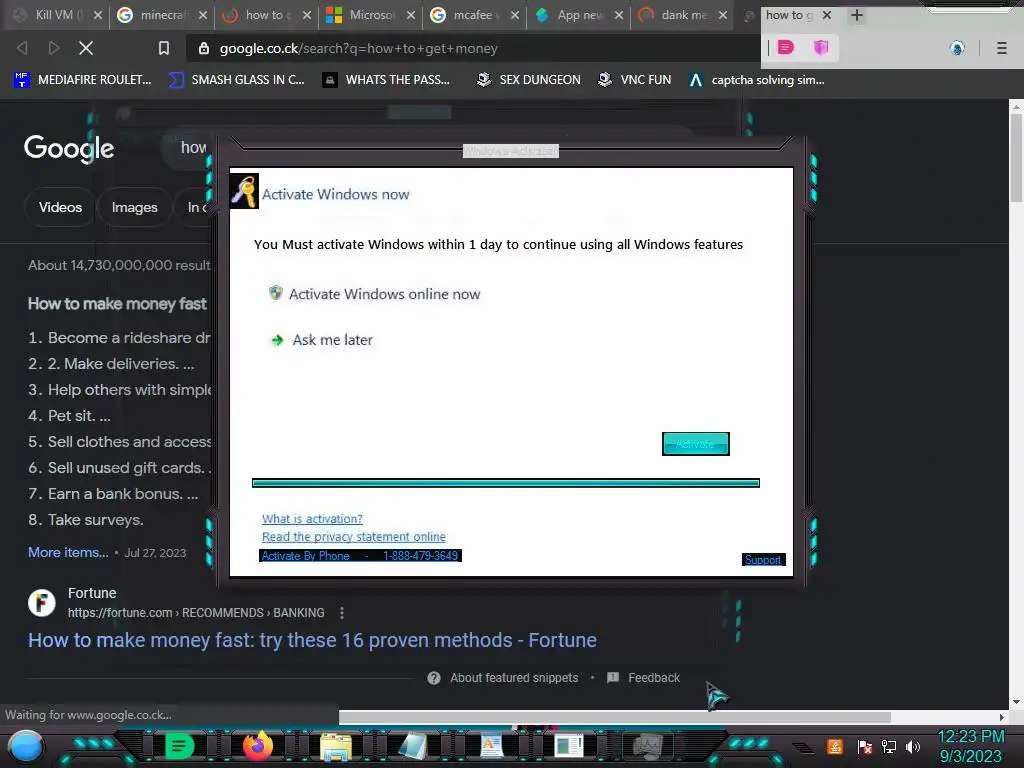Screen dimensions: 1024x768
Task: Open the About featured snippets help icon
Action: tap(434, 678)
